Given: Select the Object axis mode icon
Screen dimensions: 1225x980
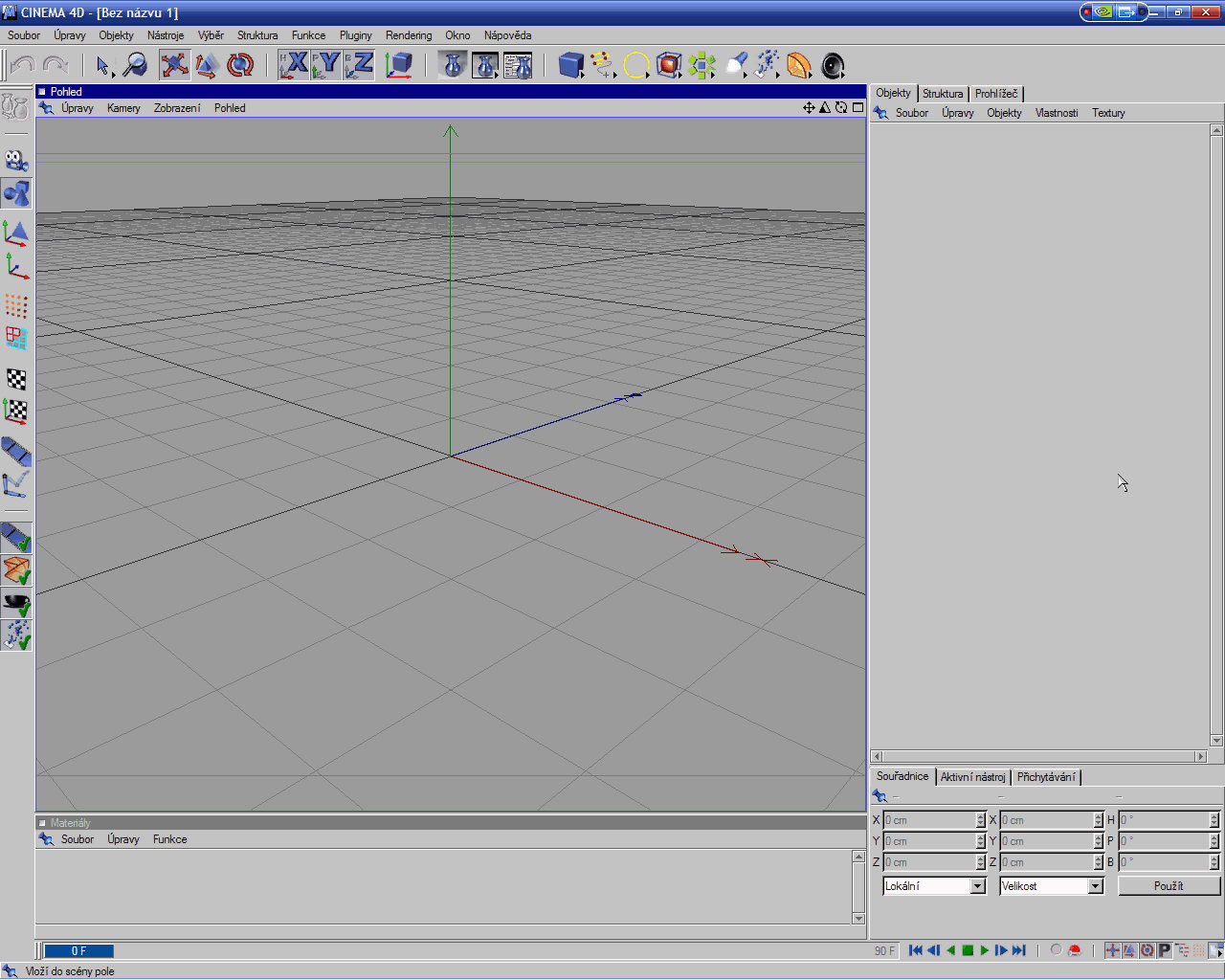Looking at the screenshot, I should point(16,265).
